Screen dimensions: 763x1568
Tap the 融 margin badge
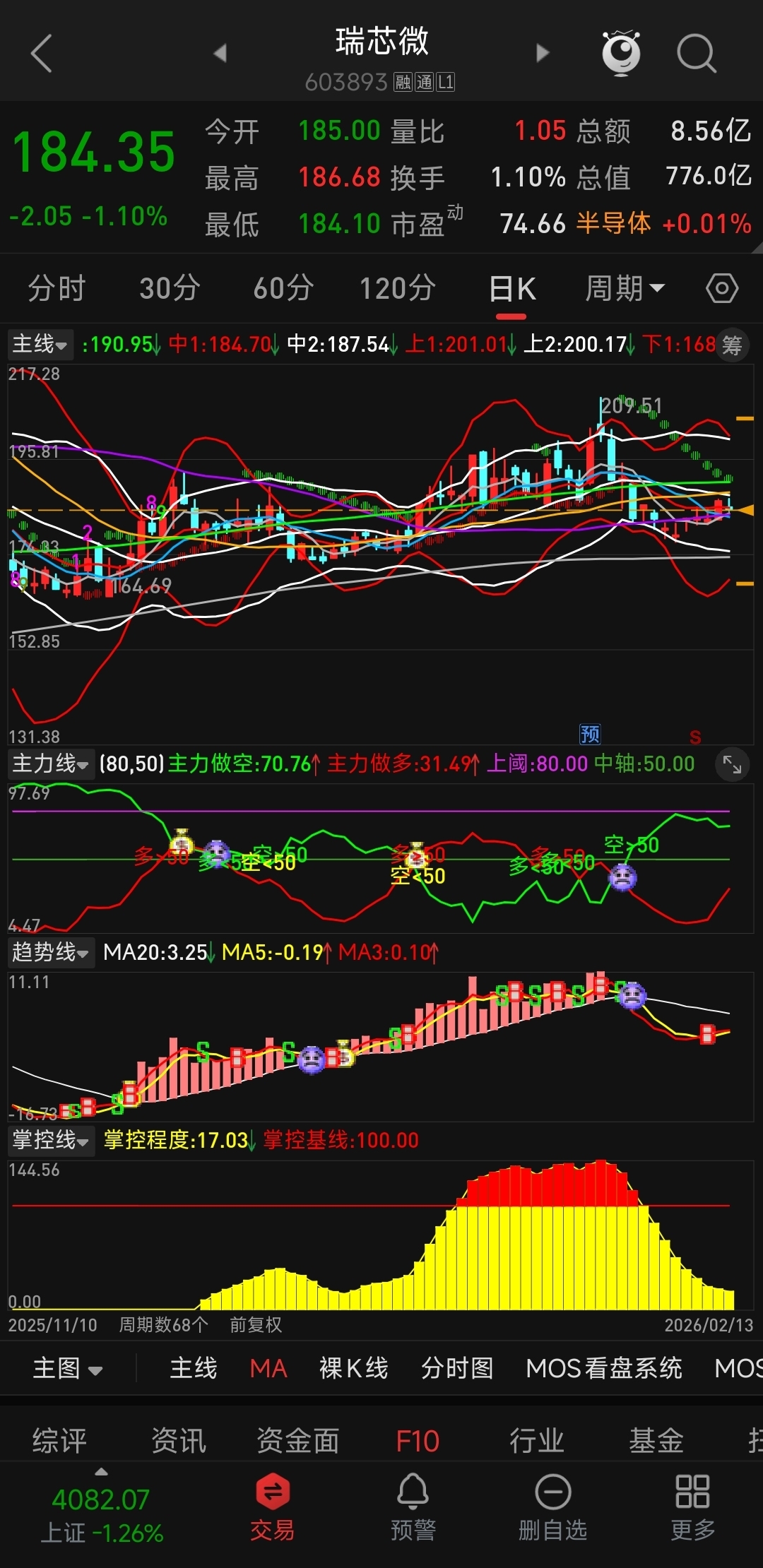(403, 83)
